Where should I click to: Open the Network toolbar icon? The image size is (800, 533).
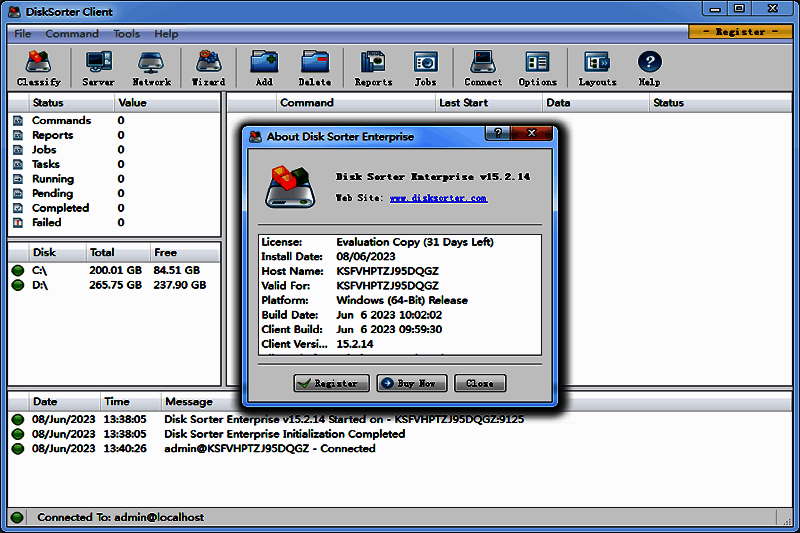click(152, 68)
